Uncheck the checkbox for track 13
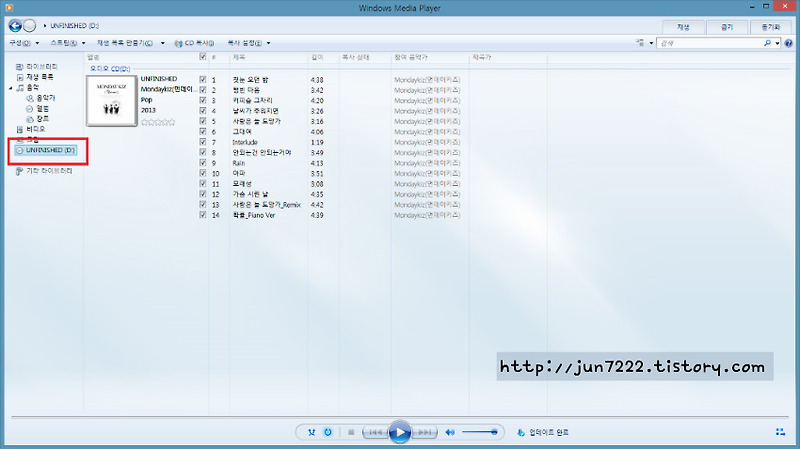The image size is (800, 449). point(203,205)
